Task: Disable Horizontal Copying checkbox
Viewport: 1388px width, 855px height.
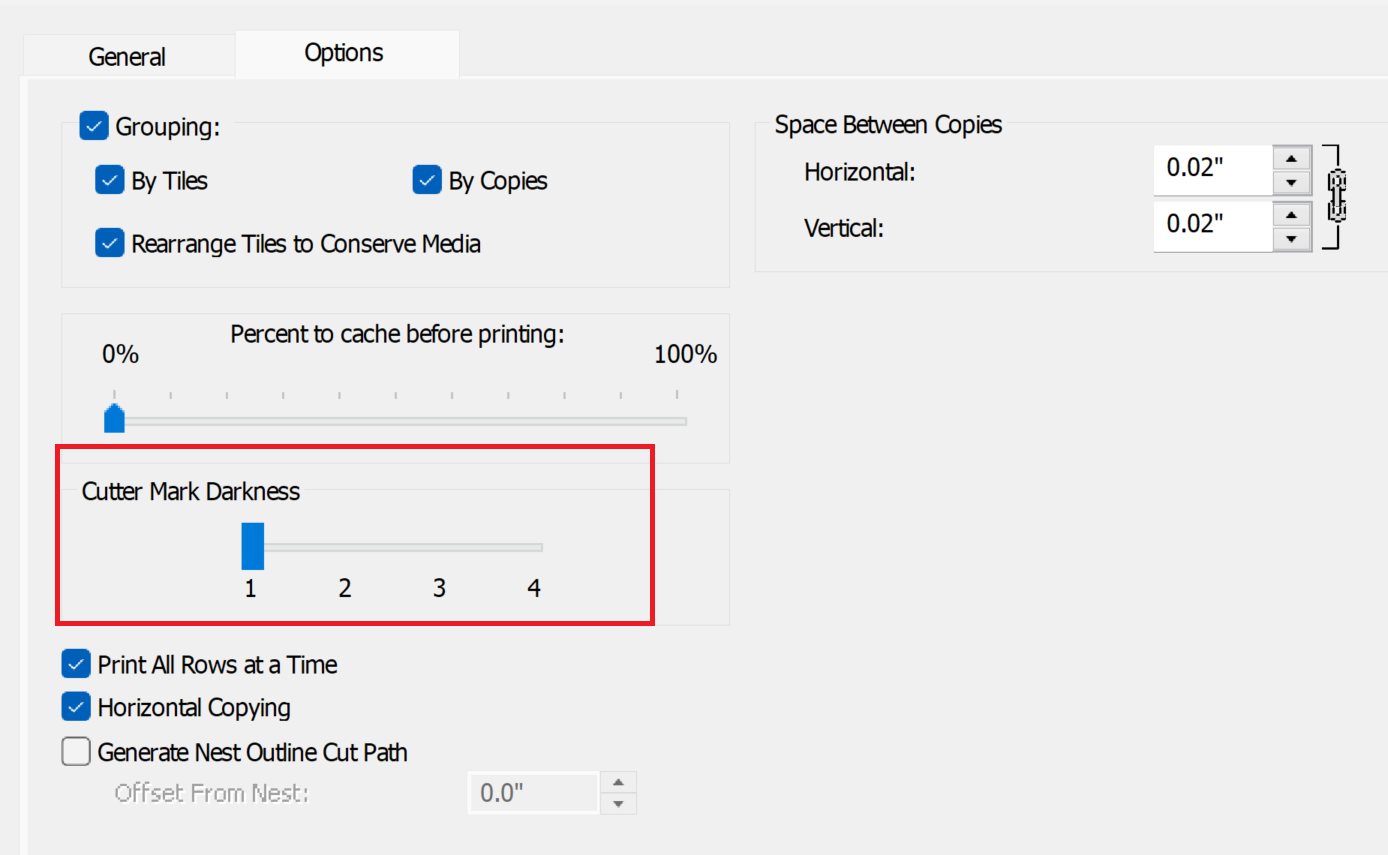Action: pyautogui.click(x=76, y=708)
